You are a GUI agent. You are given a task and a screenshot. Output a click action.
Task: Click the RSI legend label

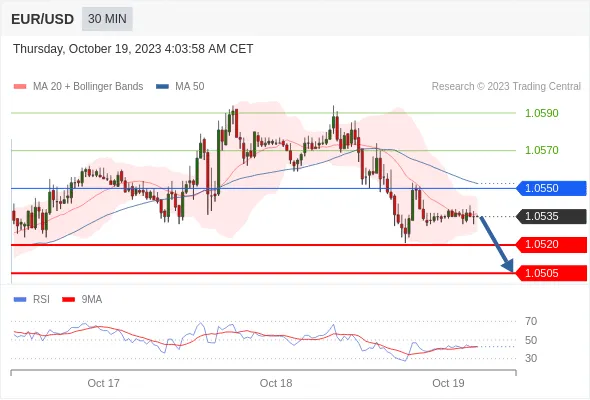click(x=41, y=300)
